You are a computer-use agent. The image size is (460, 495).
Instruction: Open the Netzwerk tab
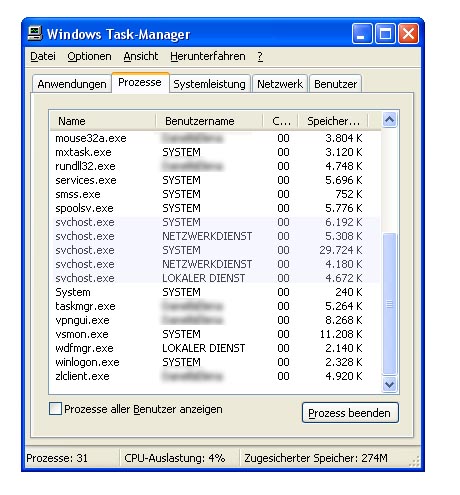pos(280,84)
